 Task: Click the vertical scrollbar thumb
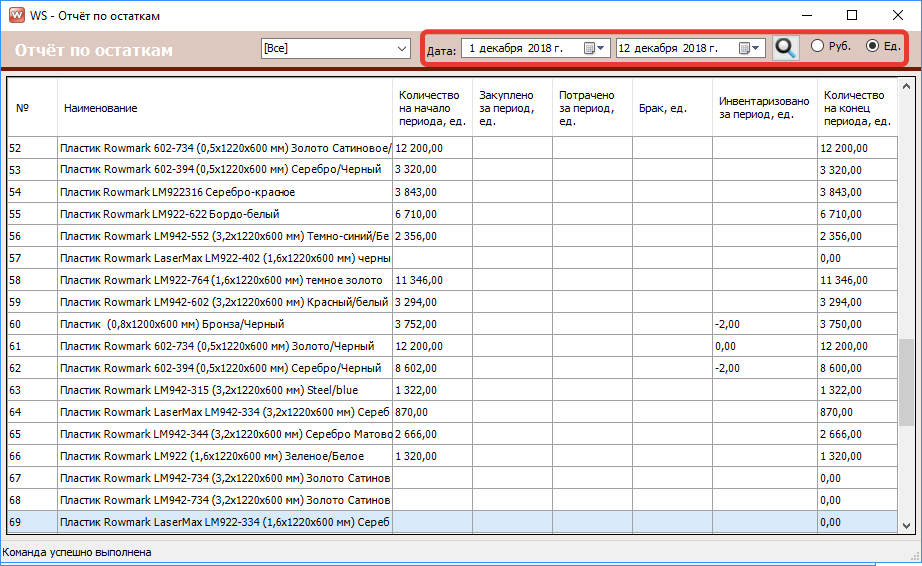tap(906, 382)
